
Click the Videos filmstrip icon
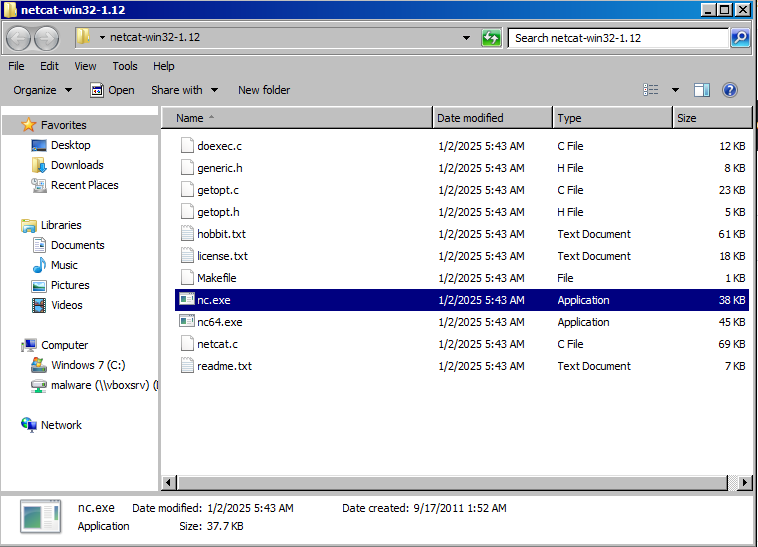[39, 305]
